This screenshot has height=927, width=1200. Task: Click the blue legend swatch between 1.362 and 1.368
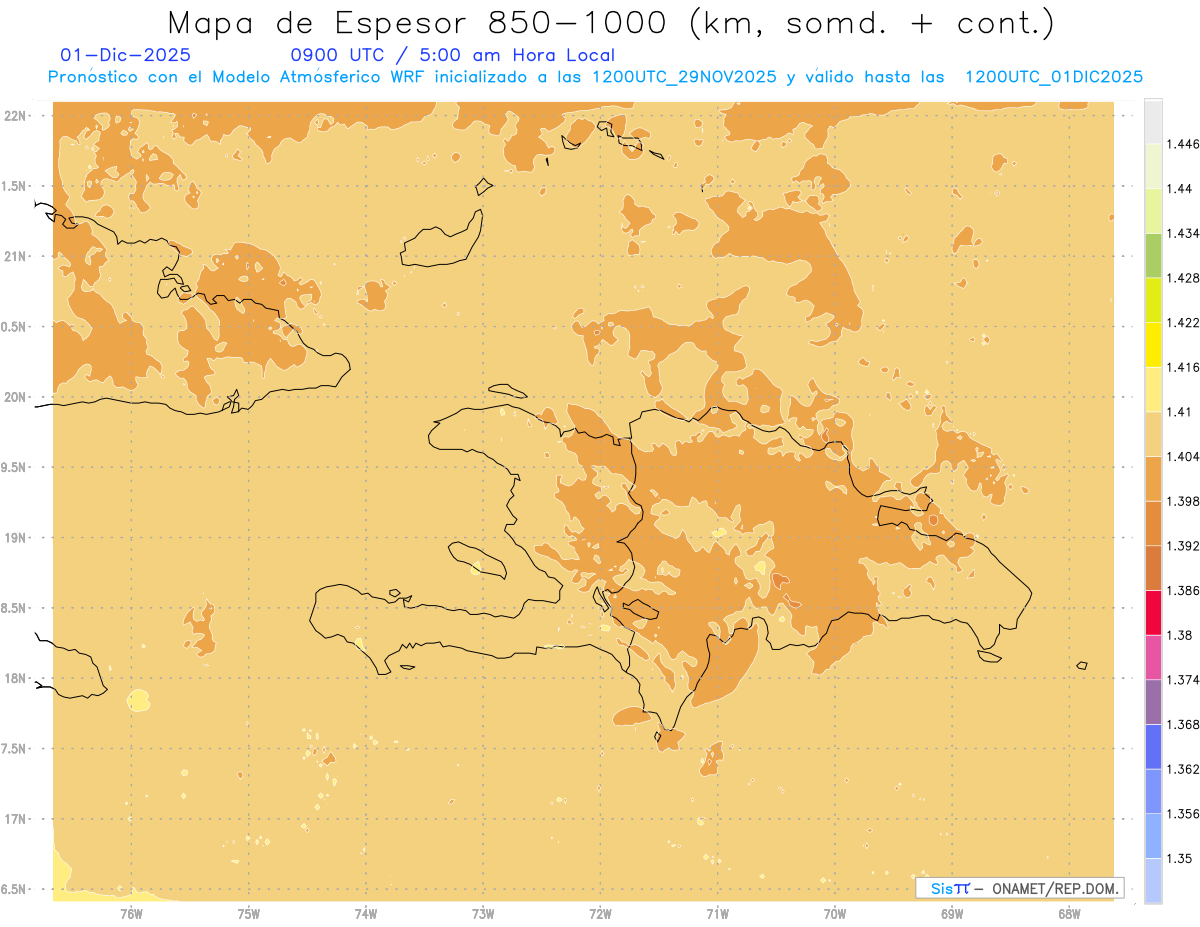click(1153, 746)
